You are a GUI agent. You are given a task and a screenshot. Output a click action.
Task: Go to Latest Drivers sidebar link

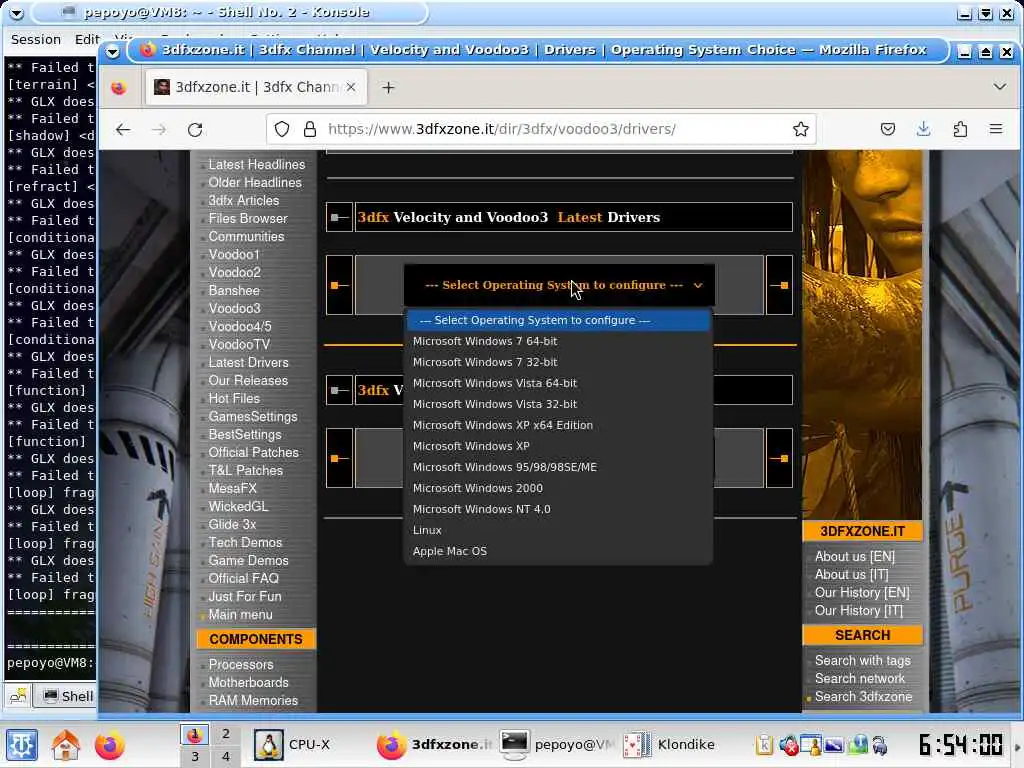click(248, 362)
